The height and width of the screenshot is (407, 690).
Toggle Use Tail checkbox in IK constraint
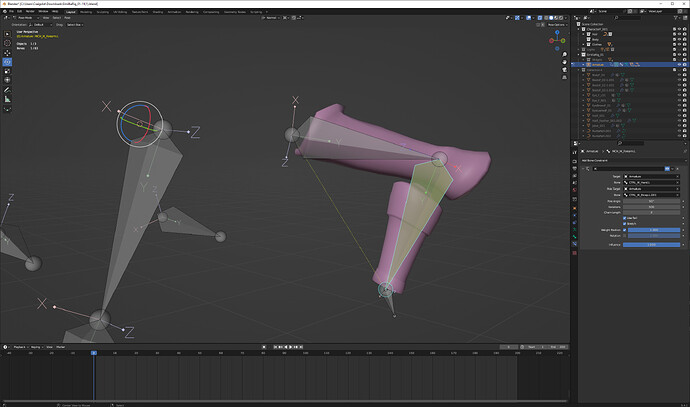624,218
